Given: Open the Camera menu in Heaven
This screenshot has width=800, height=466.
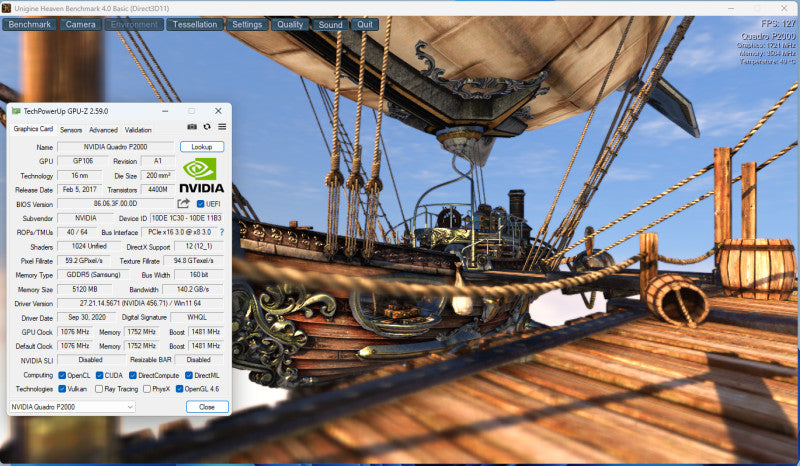Looking at the screenshot, I should point(81,24).
